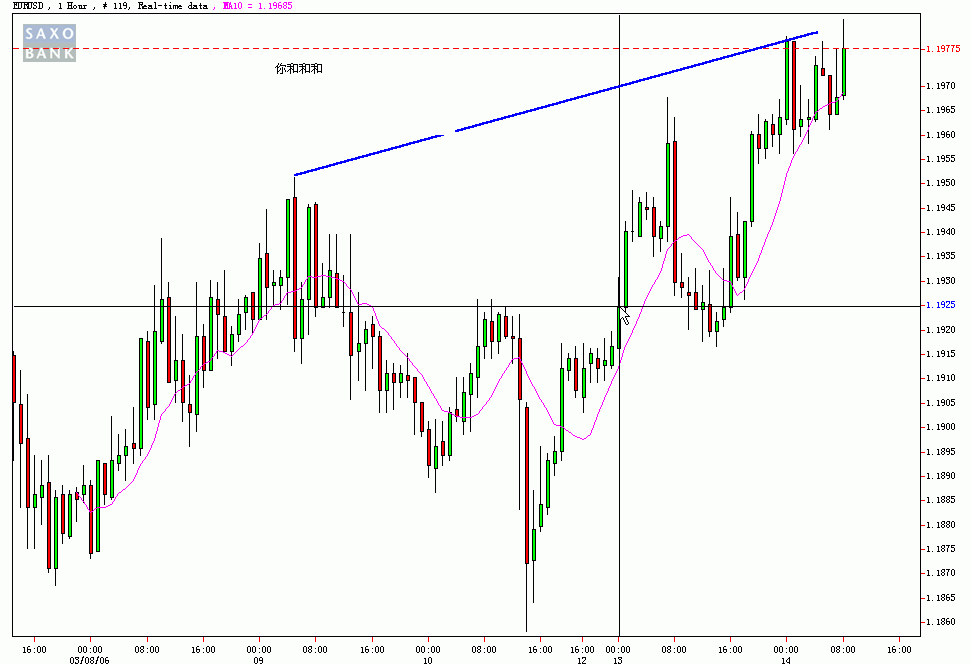The image size is (971, 664).
Task: Click the 1.1965 price axis label
Action: click(x=941, y=110)
